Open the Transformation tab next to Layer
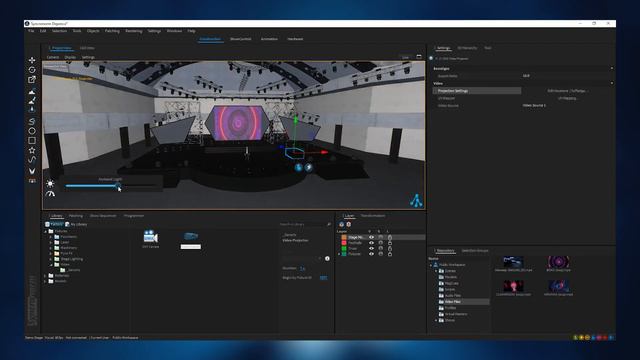Viewport: 640px width, 360px height. (373, 216)
